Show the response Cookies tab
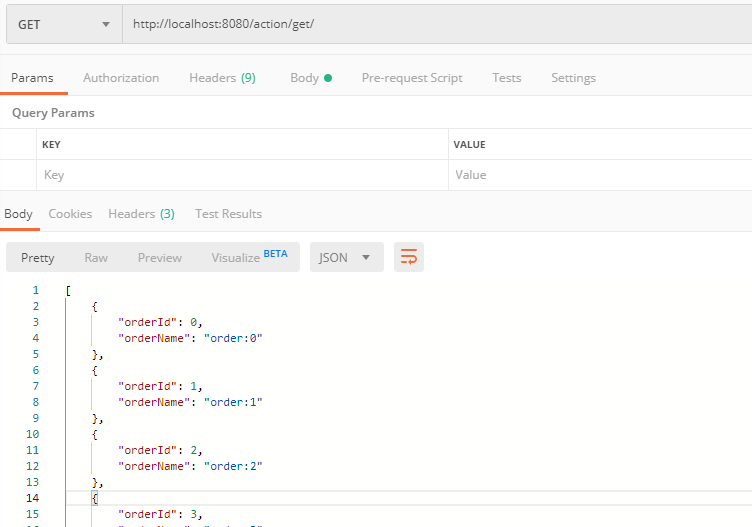The width and height of the screenshot is (752, 527). [70, 214]
